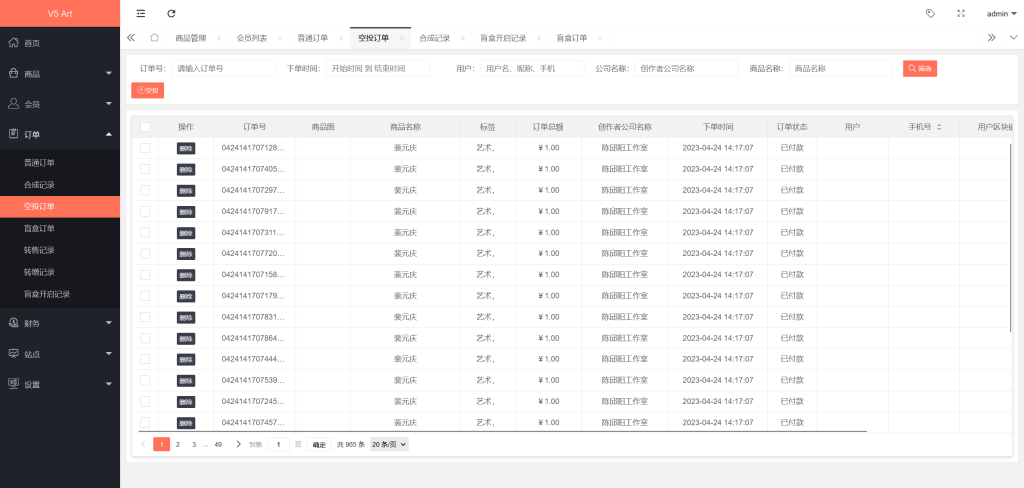The height and width of the screenshot is (488, 1024).
Task: Collapse the sidebar with the menu fold icon
Action: (x=140, y=13)
